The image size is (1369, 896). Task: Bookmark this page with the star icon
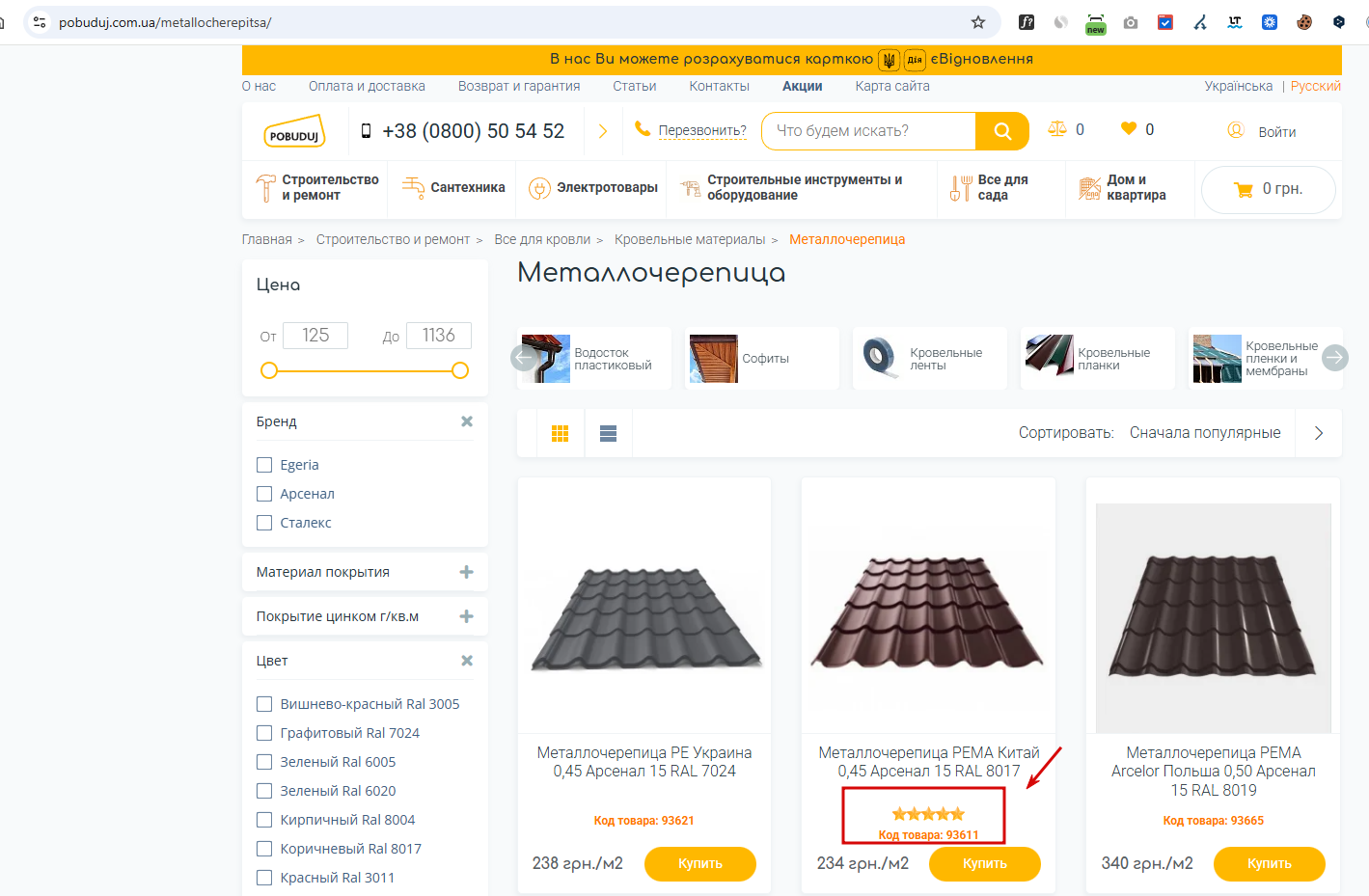(978, 22)
